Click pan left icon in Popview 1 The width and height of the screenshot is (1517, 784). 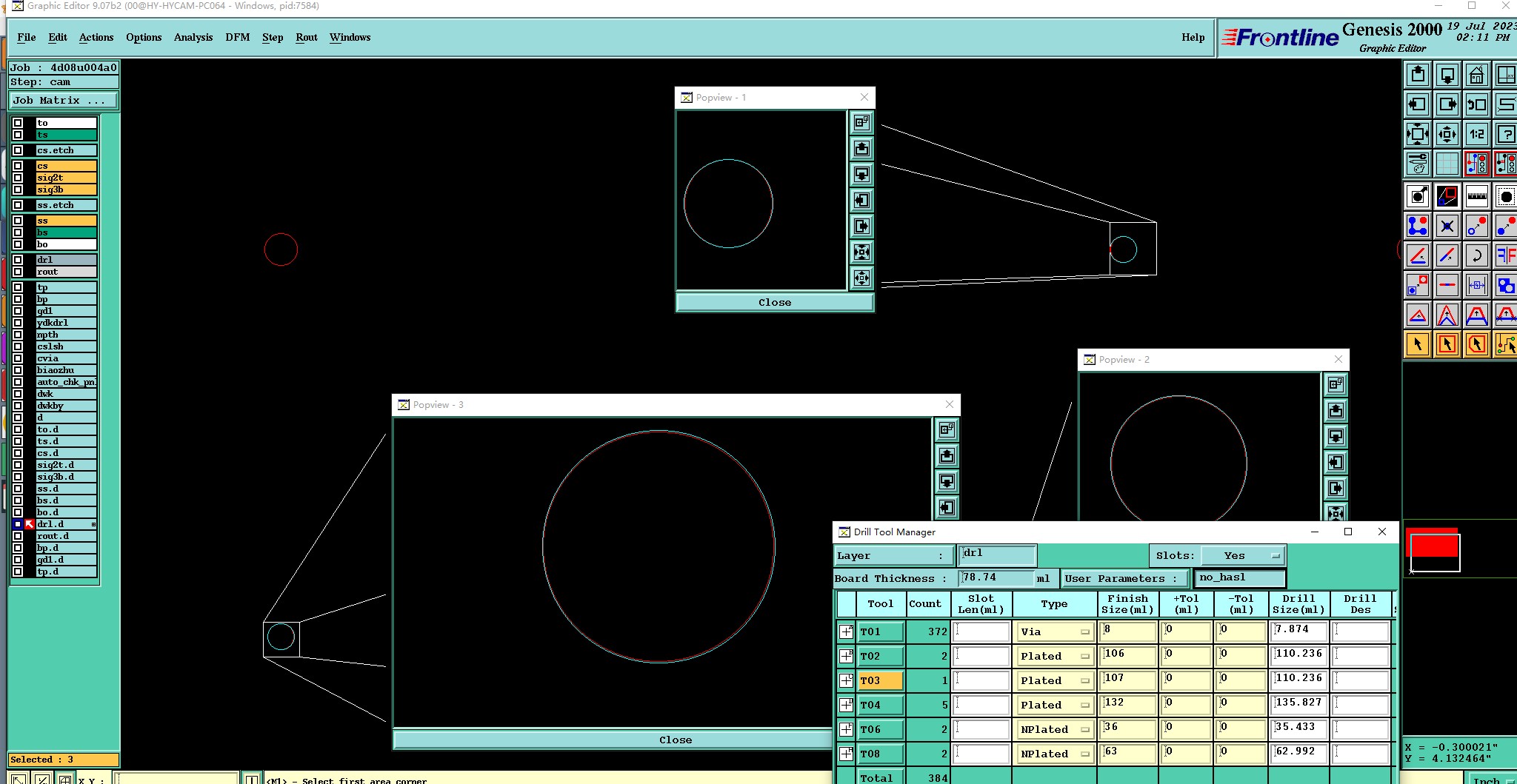[861, 201]
